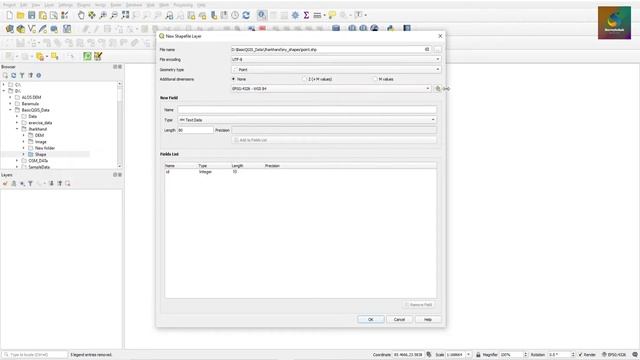This screenshot has width=640, height=360.
Task: Open Scale dropdown in status bar
Action: pos(469,355)
